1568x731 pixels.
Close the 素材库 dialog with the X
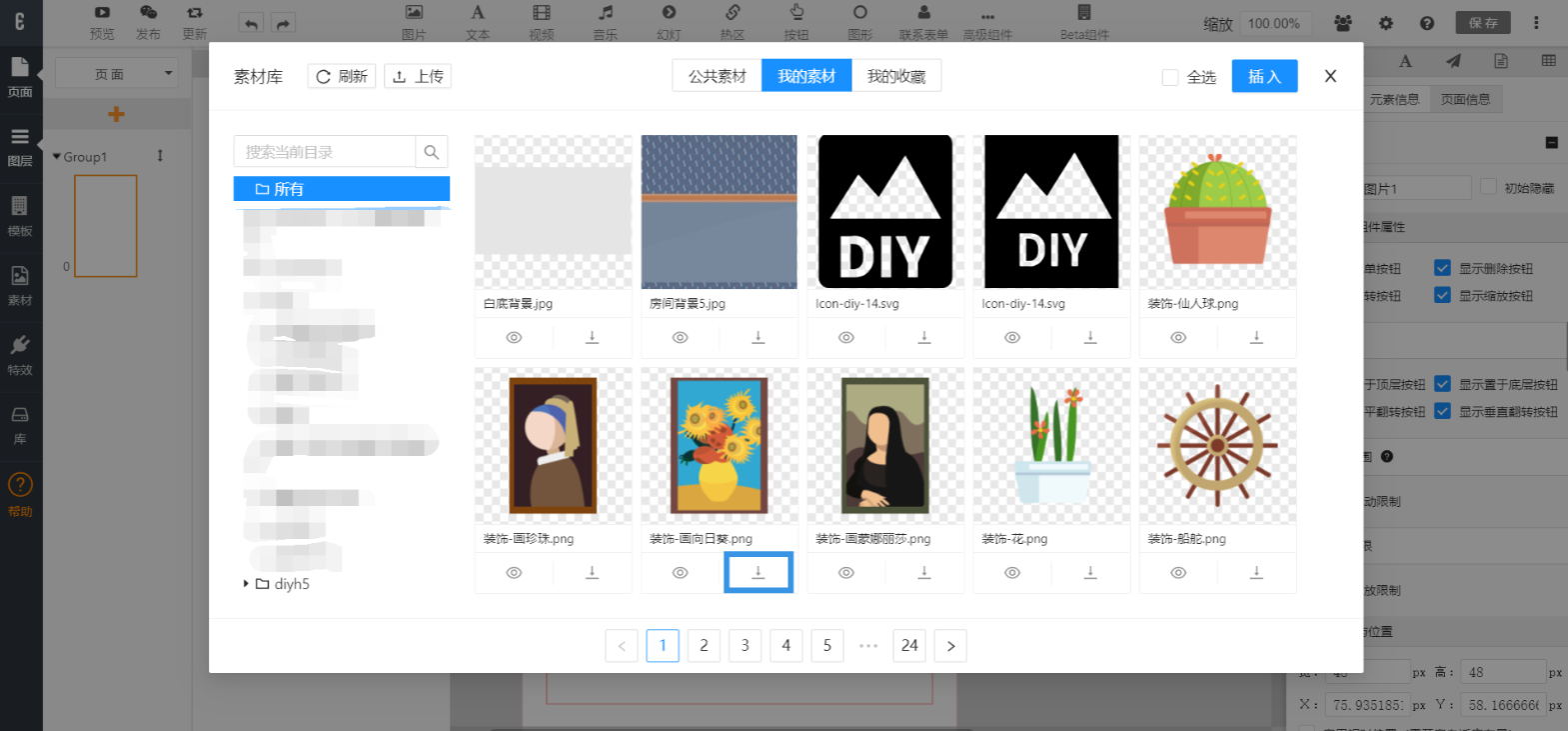pos(1330,76)
